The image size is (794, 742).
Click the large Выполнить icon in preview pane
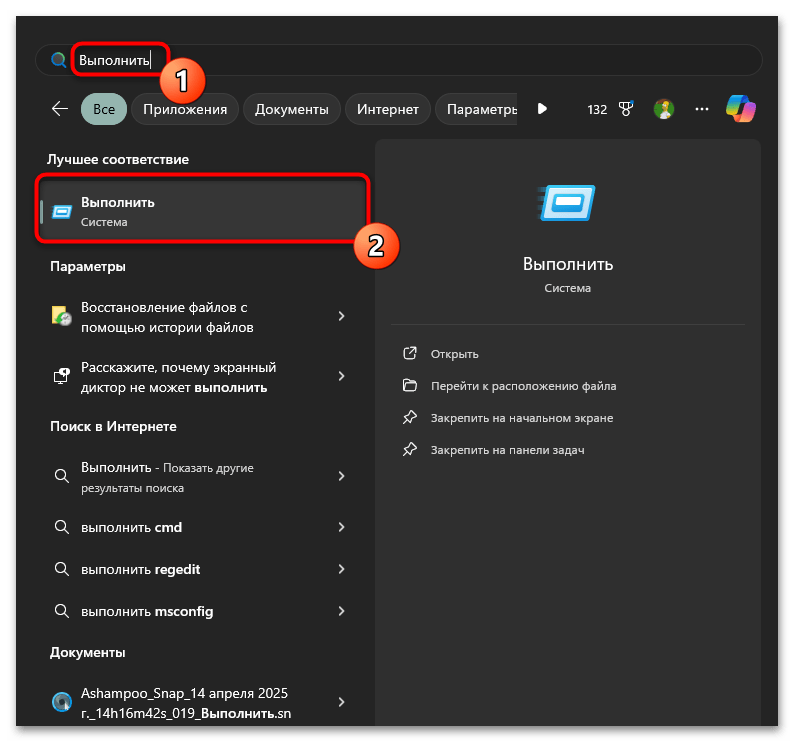pyautogui.click(x=567, y=203)
